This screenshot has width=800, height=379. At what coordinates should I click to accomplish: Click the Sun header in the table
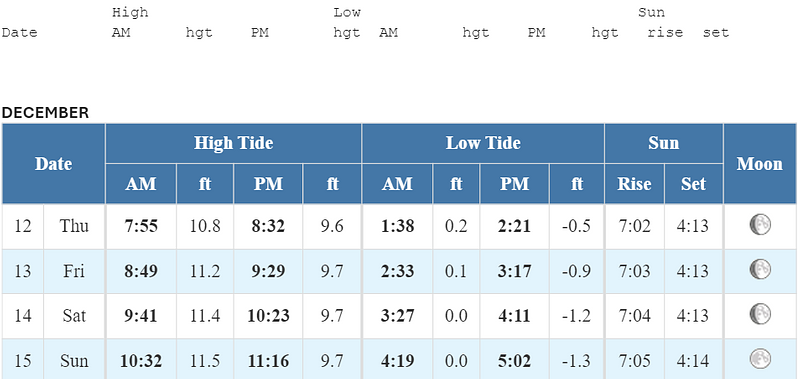pos(664,143)
